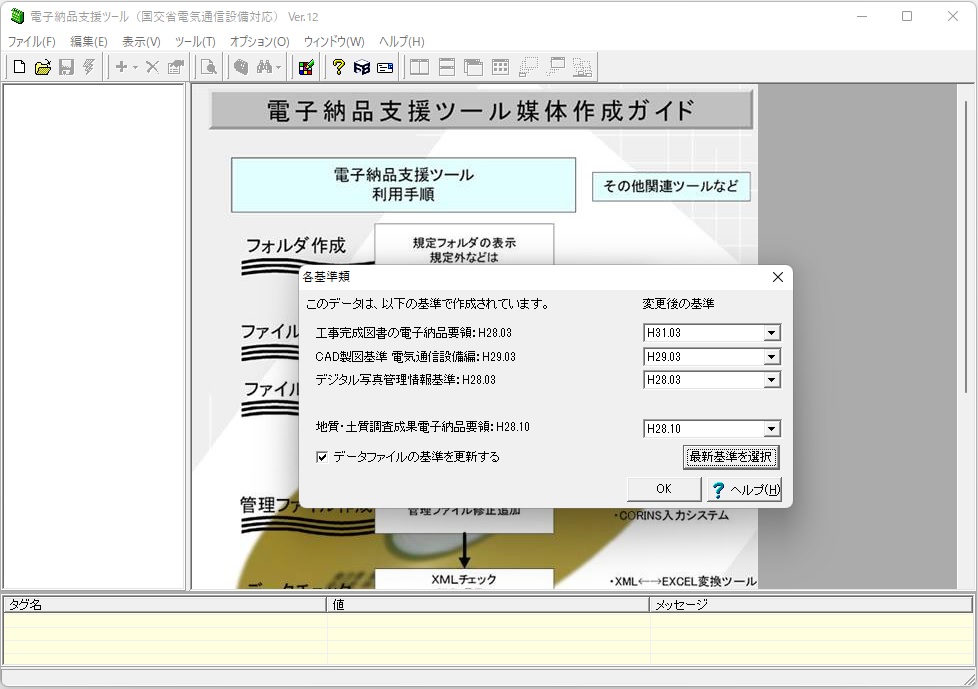Screen dimensions: 978x689
Task: Open the ヘルプ(H) menu in the menu bar
Action: (x=402, y=41)
